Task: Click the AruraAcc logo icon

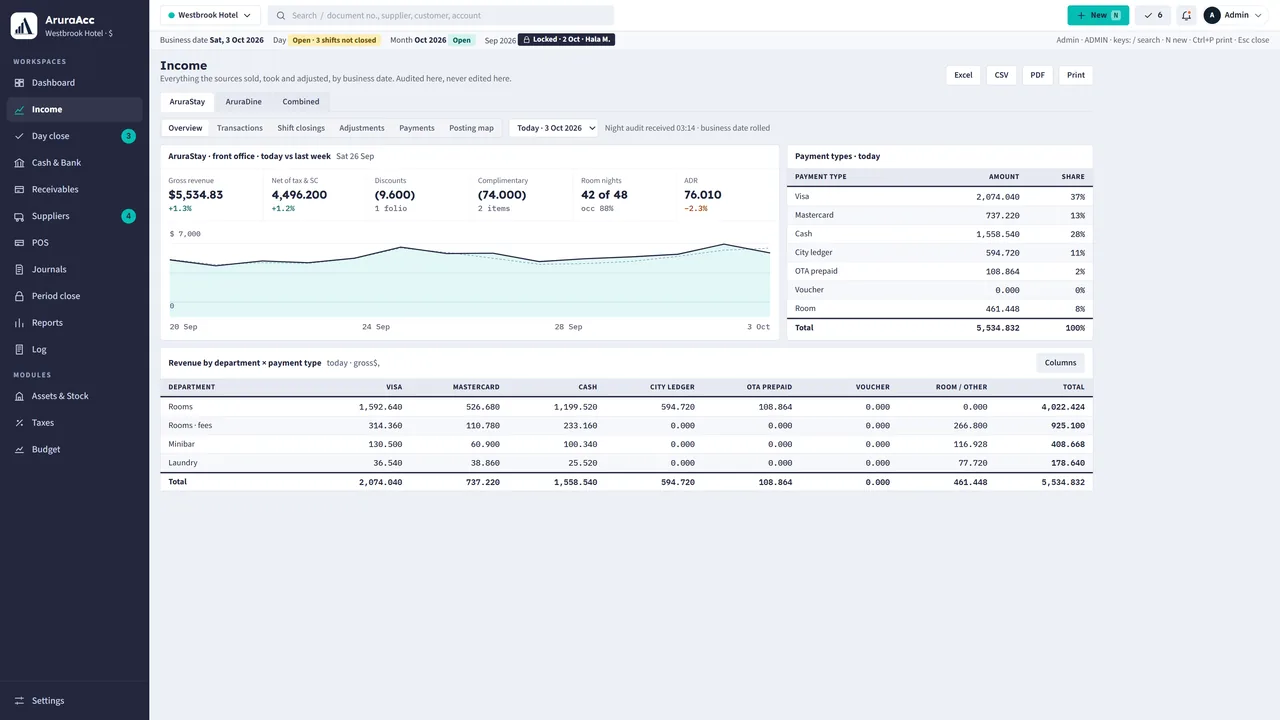Action: (24, 25)
